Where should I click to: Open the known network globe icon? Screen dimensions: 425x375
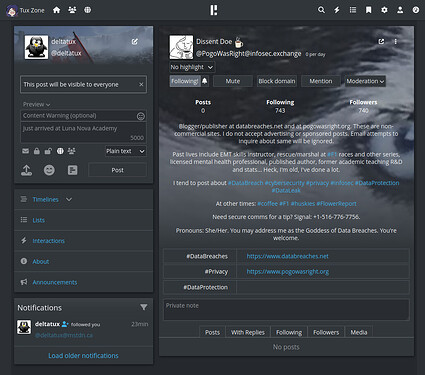(87, 10)
